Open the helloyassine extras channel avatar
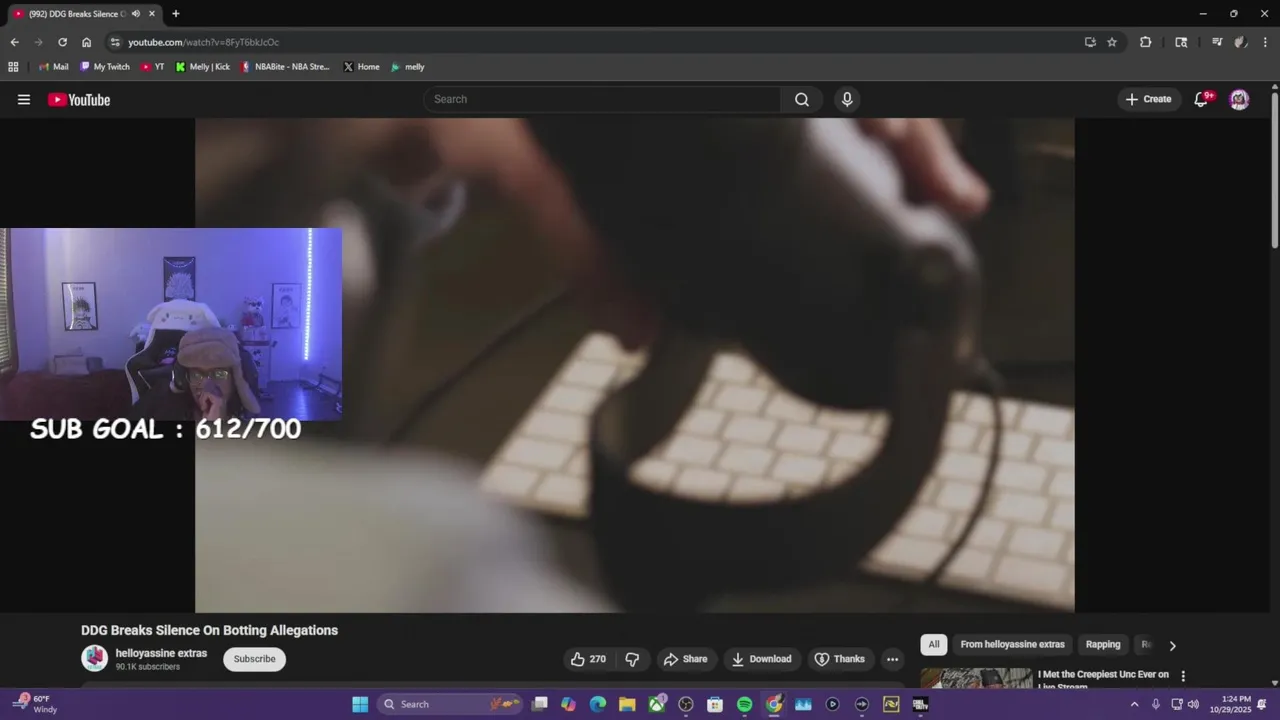 click(94, 658)
